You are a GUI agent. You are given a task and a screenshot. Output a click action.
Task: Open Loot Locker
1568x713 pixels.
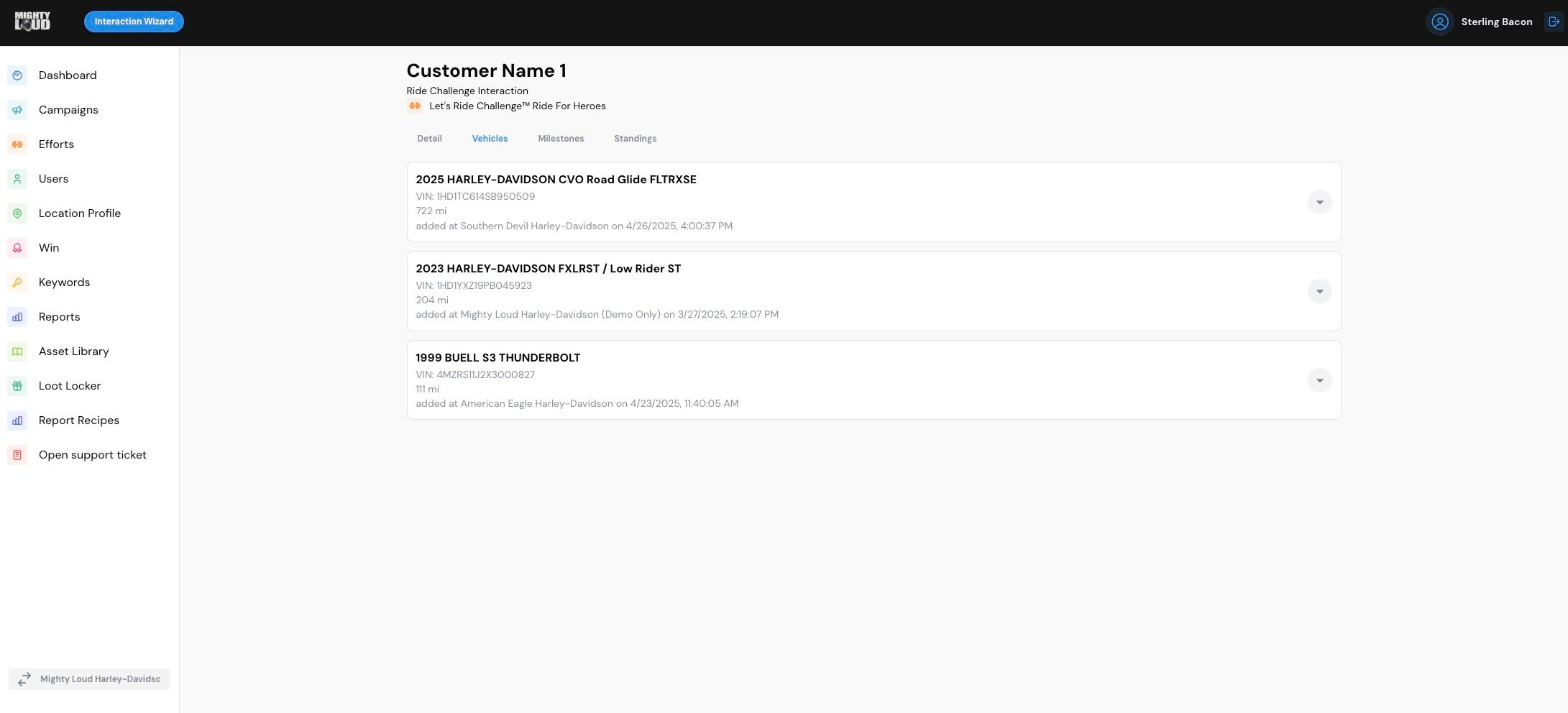pyautogui.click(x=70, y=386)
